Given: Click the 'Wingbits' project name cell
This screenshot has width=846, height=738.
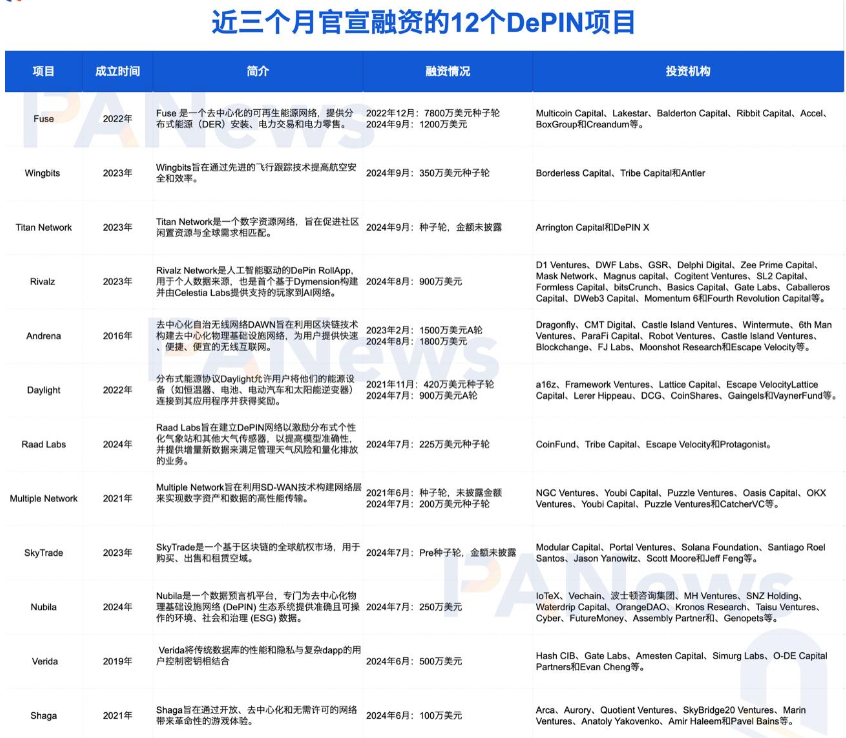Looking at the screenshot, I should 43,173.
